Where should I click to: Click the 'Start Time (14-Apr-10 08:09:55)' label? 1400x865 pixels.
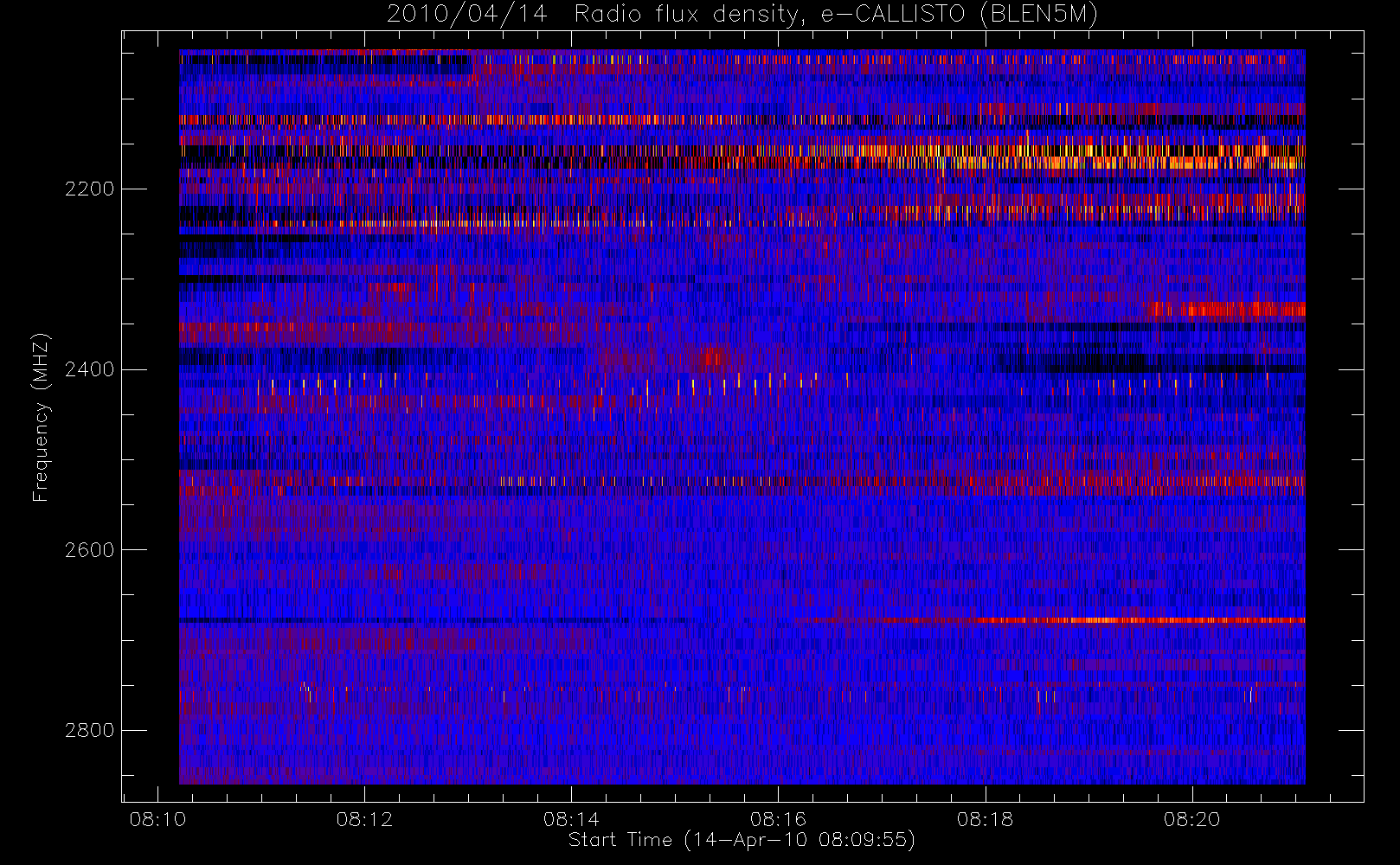pyautogui.click(x=742, y=841)
